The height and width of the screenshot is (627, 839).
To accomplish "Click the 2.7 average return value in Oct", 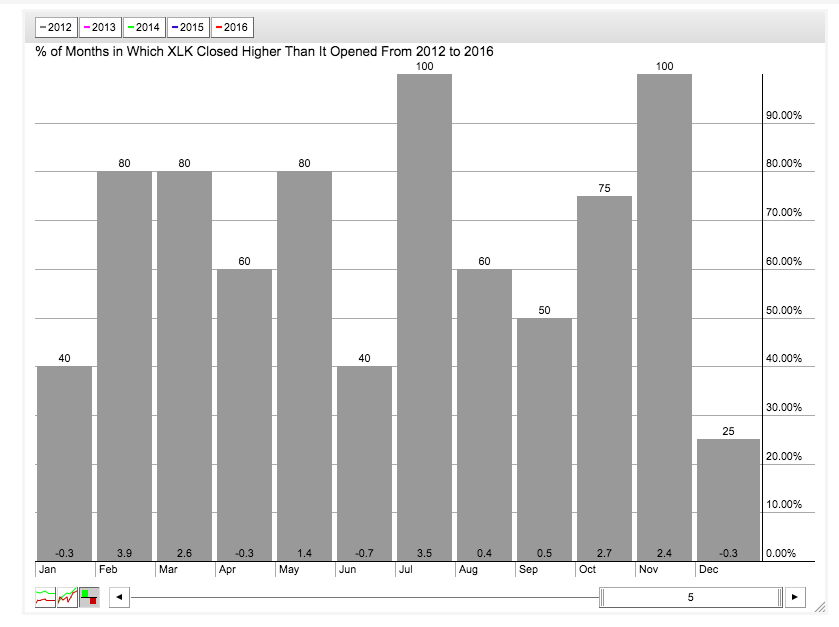I will tap(604, 553).
